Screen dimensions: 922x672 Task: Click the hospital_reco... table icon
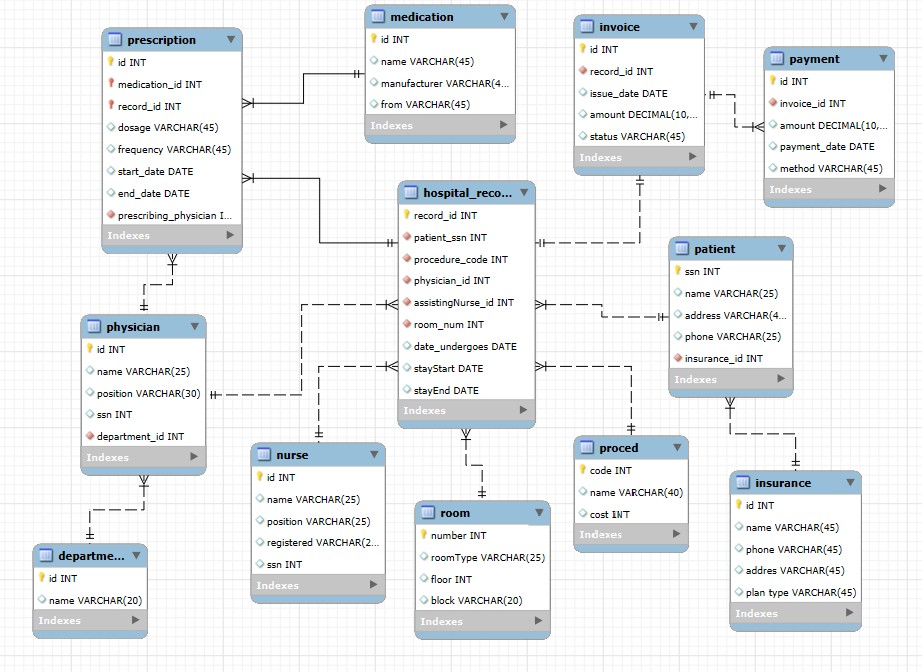pyautogui.click(x=411, y=193)
